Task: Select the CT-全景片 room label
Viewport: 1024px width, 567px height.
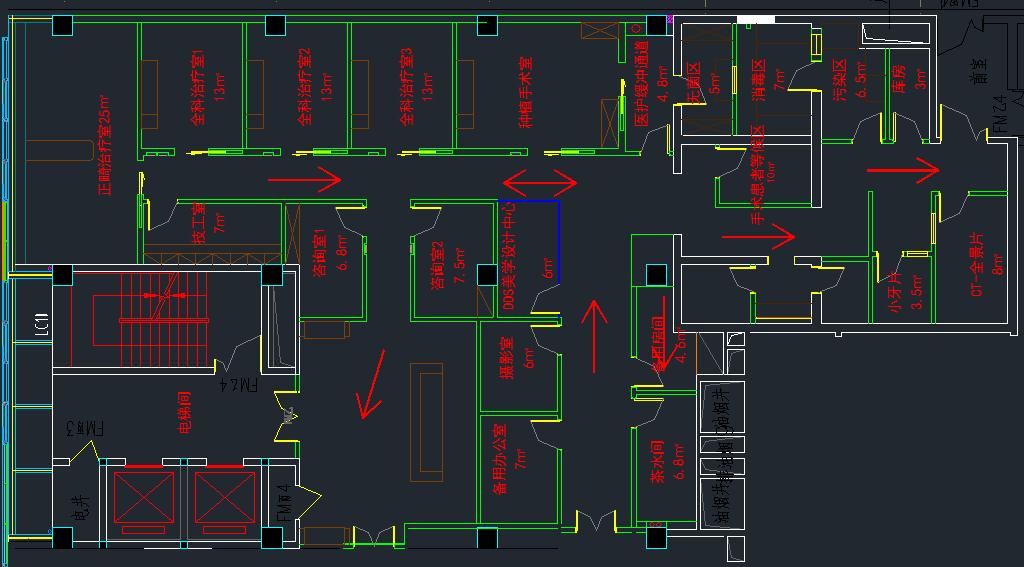Action: [977, 263]
